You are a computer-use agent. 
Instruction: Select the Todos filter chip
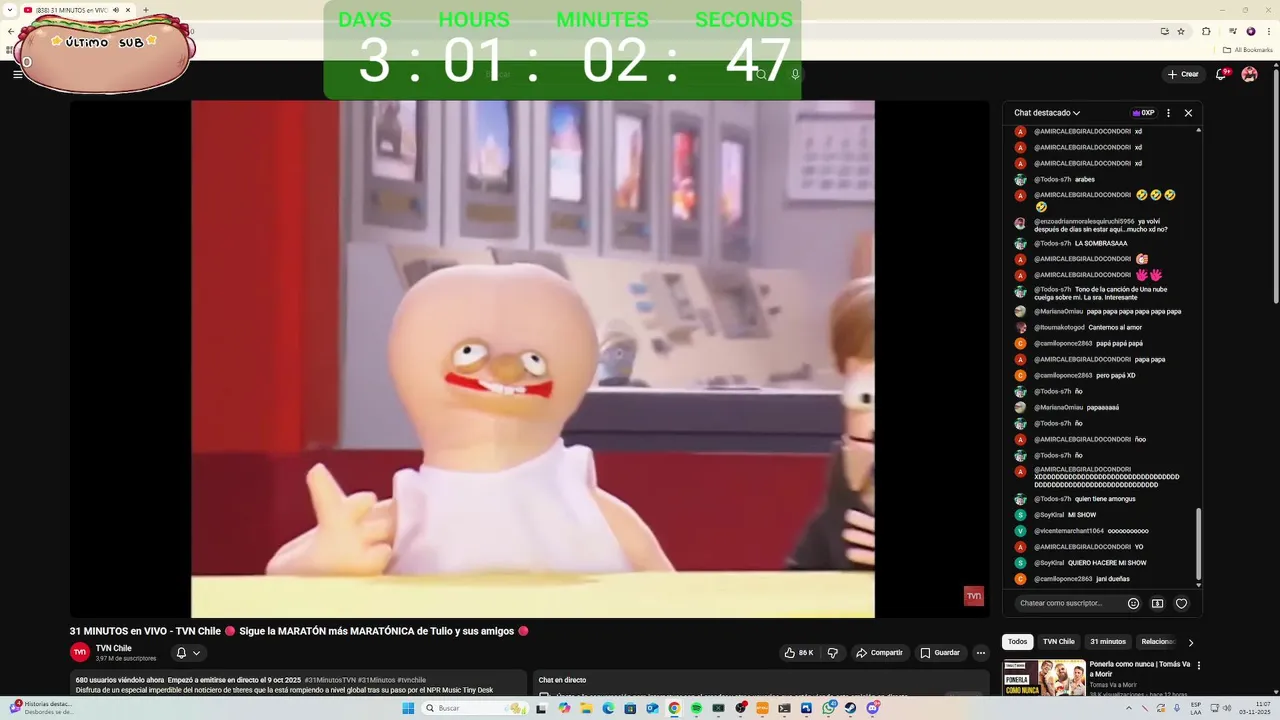click(1017, 642)
